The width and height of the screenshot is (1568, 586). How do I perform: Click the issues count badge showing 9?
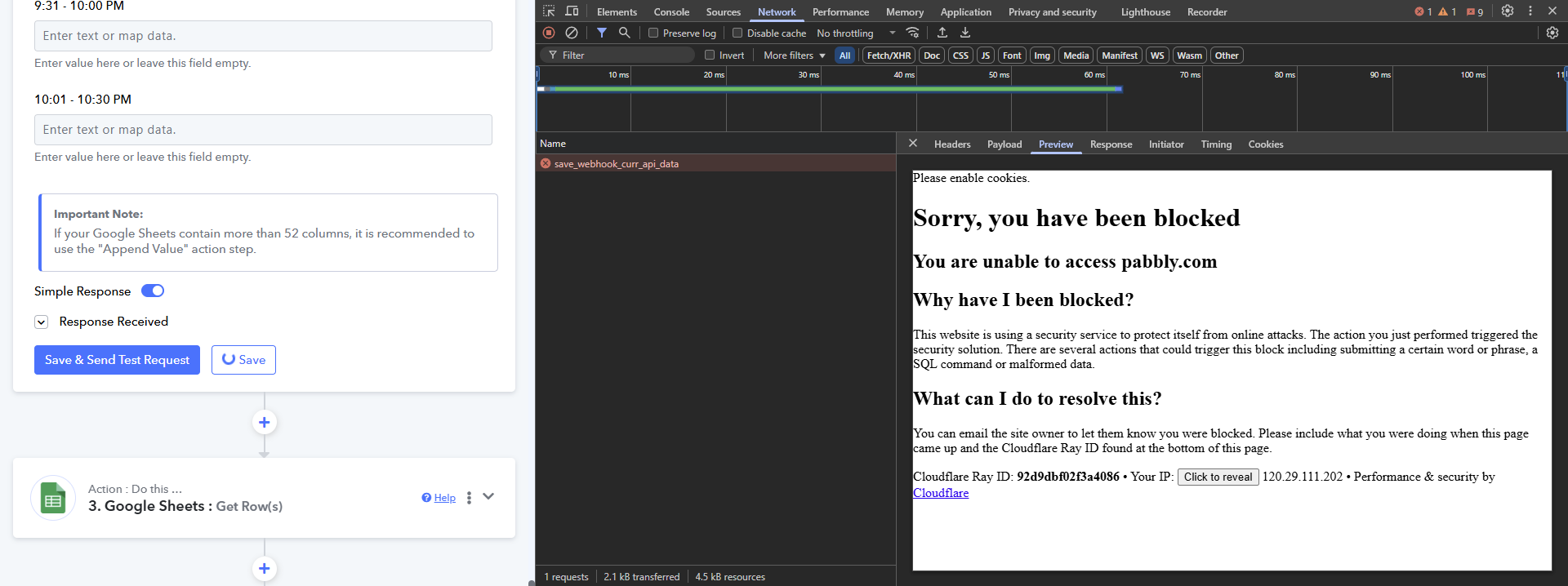(1475, 11)
